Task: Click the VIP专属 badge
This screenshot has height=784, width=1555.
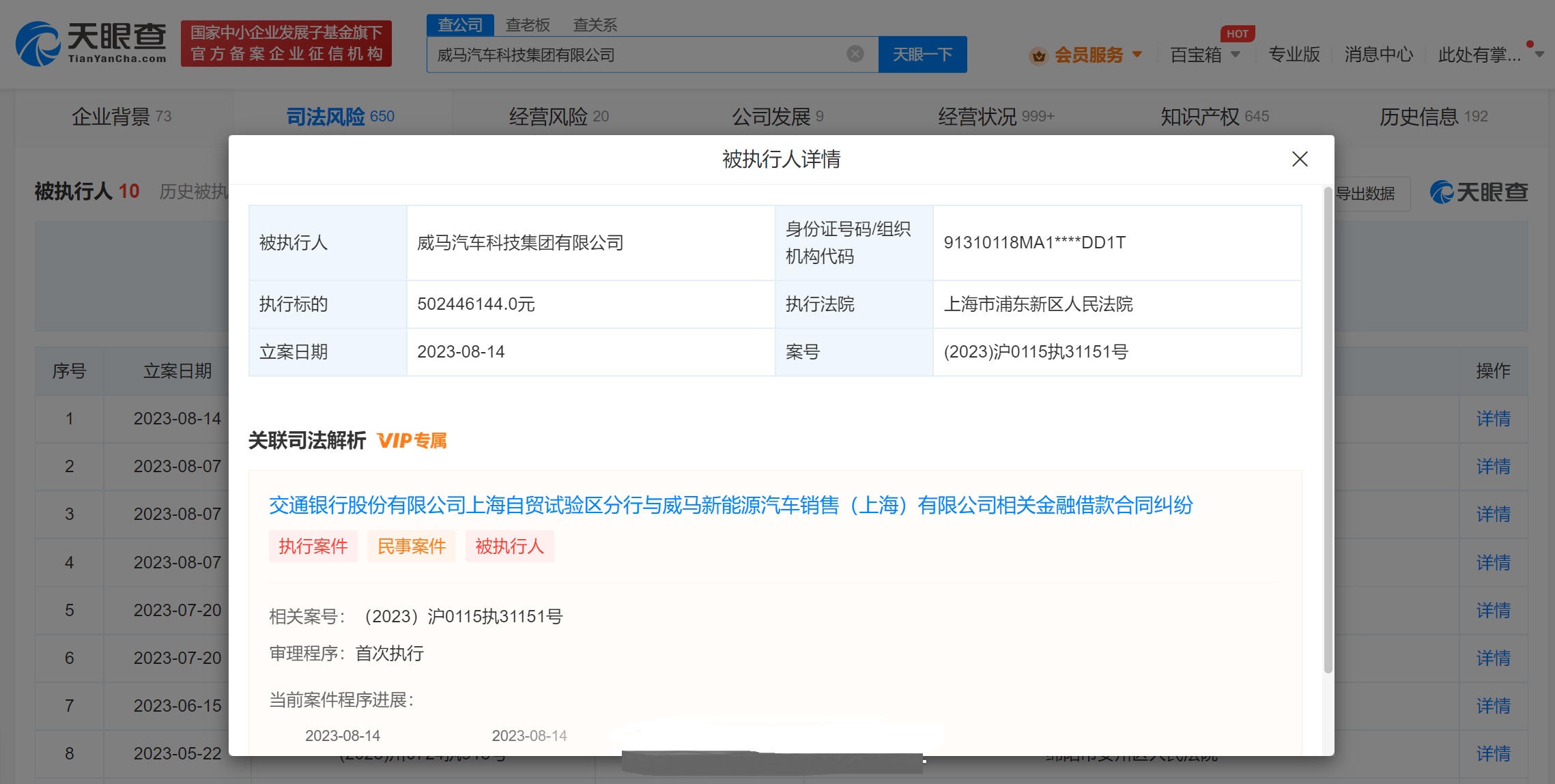Action: pos(412,441)
